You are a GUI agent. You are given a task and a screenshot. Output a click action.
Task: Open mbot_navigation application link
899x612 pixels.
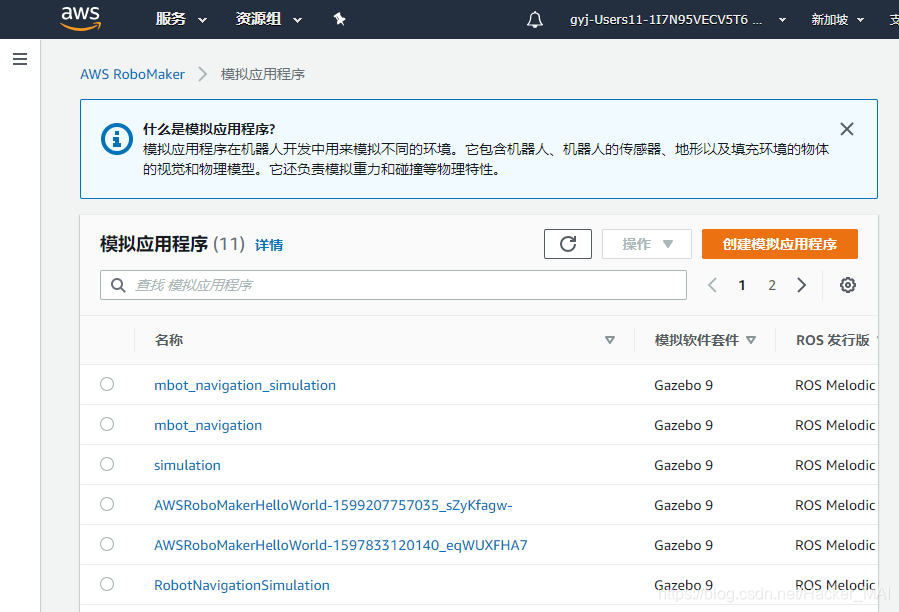[208, 426]
